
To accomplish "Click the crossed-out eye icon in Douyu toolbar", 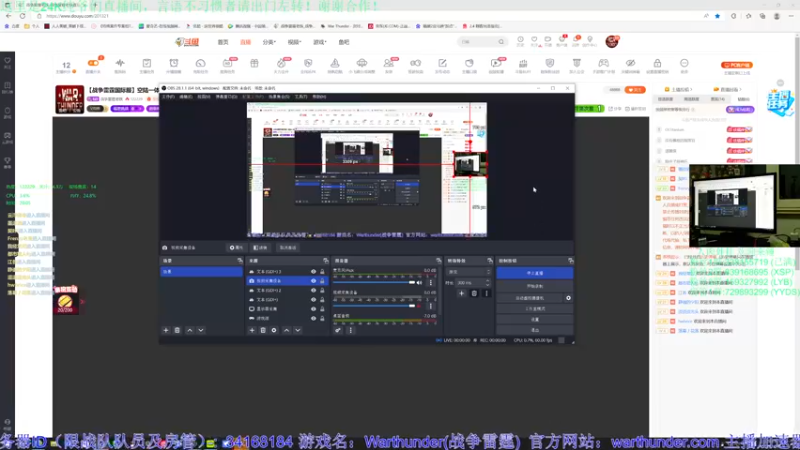I will point(631,63).
